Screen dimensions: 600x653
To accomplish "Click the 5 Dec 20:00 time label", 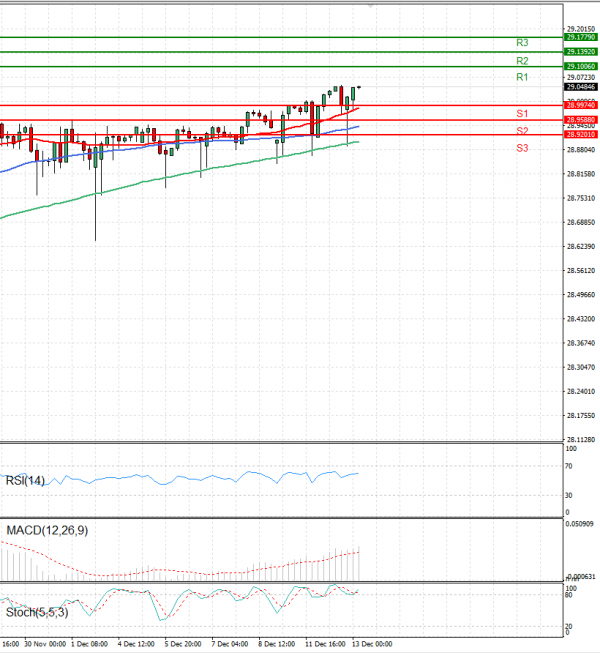I will (x=183, y=644).
